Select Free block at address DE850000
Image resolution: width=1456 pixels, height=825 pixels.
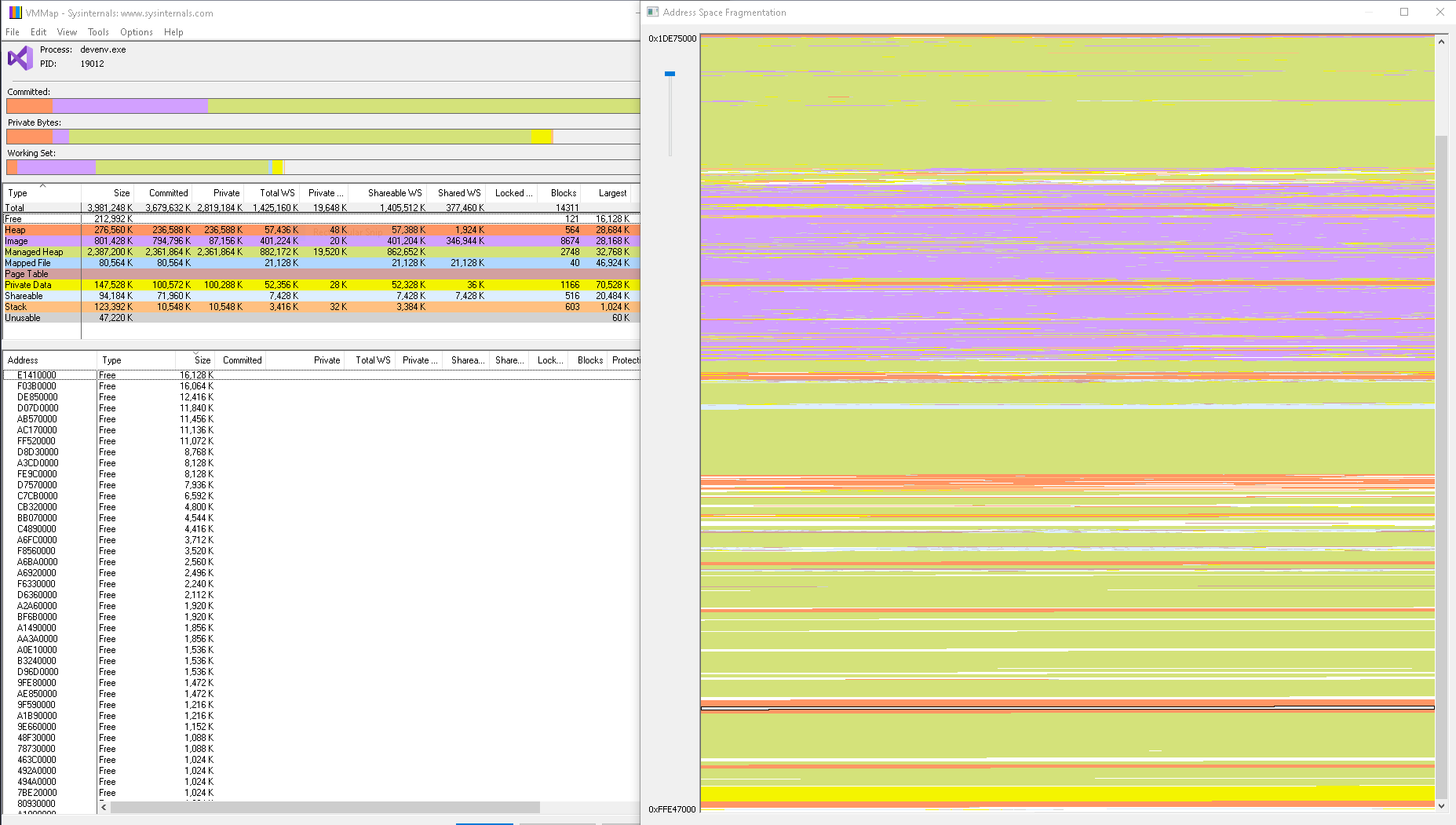coord(322,397)
